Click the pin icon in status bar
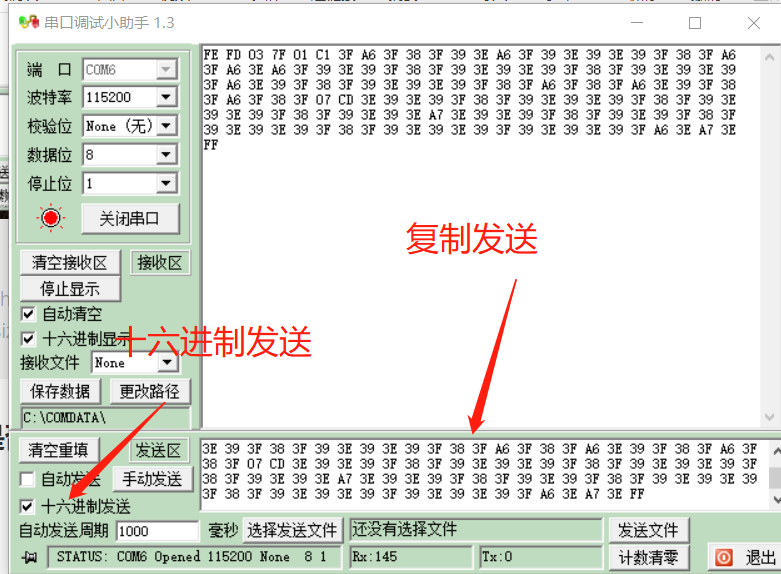This screenshot has width=781, height=574. (30, 558)
